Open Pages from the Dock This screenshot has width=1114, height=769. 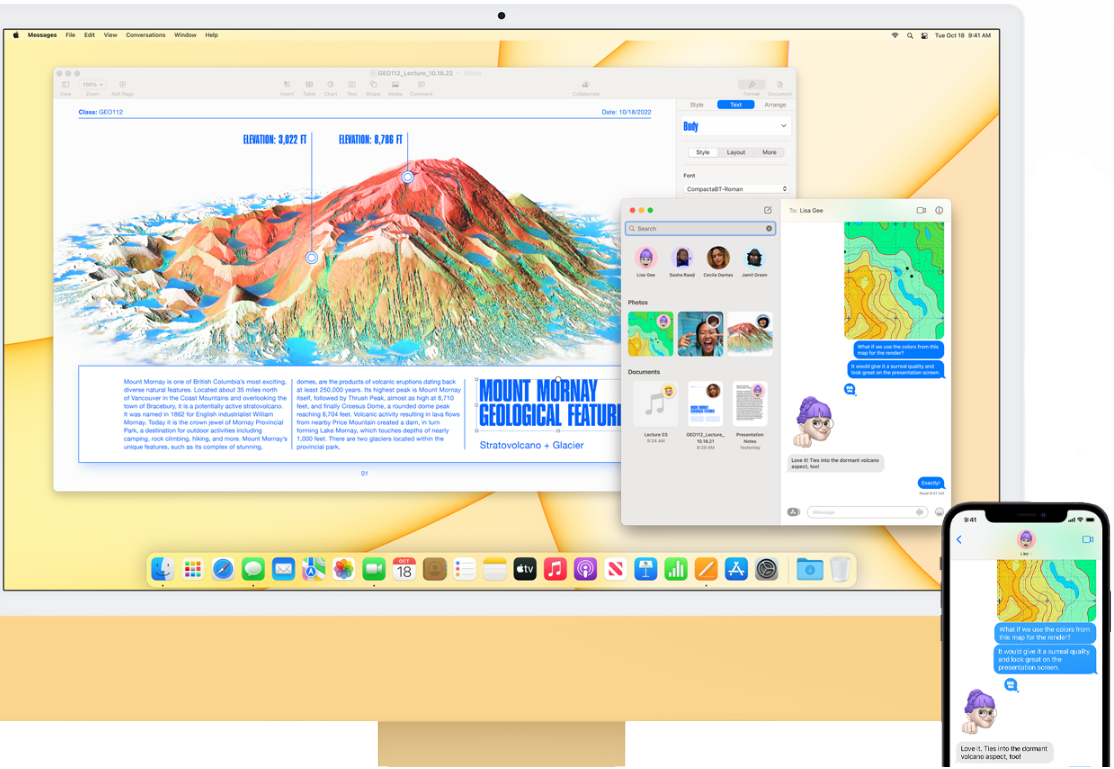705,569
